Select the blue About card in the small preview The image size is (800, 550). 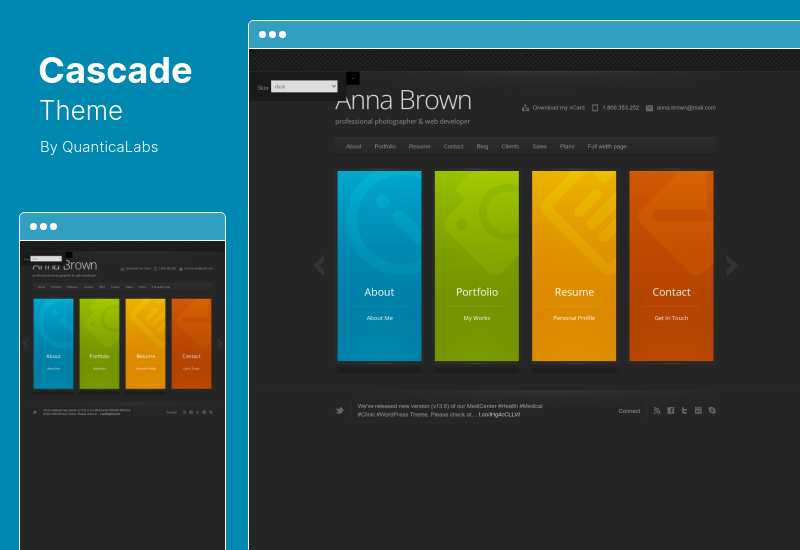tap(54, 344)
